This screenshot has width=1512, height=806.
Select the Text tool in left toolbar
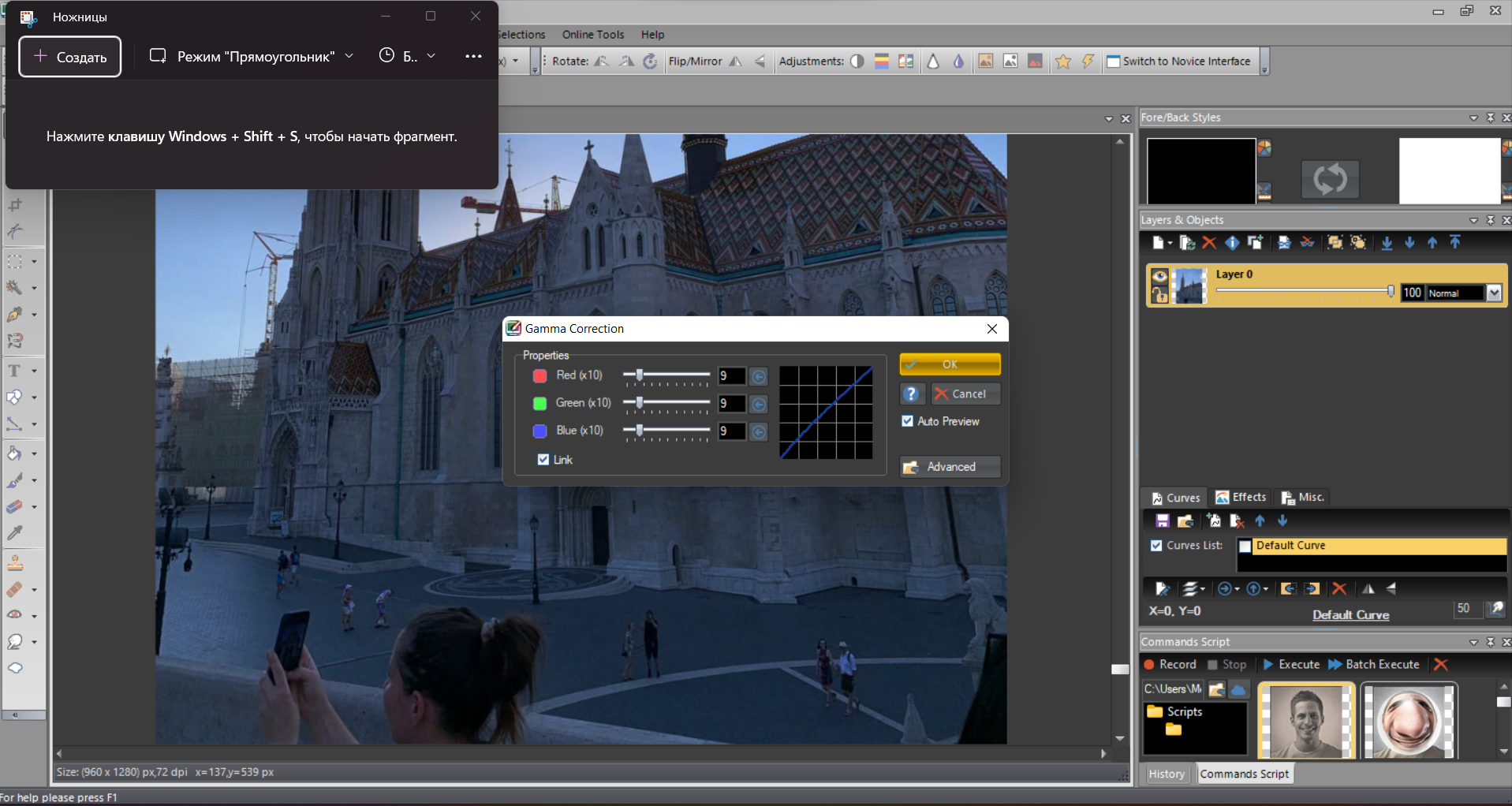[x=14, y=371]
